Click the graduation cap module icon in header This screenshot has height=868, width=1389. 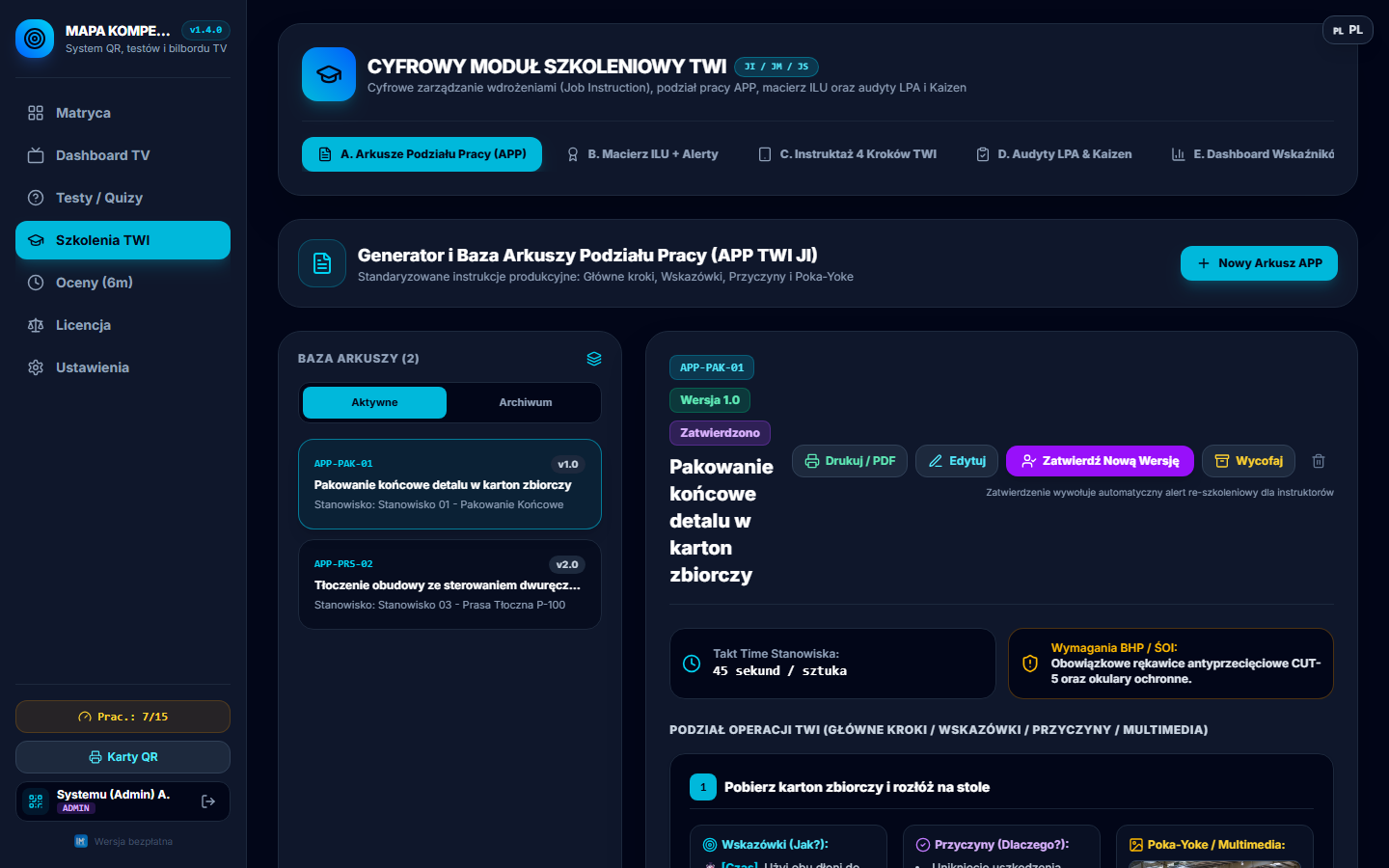click(329, 74)
